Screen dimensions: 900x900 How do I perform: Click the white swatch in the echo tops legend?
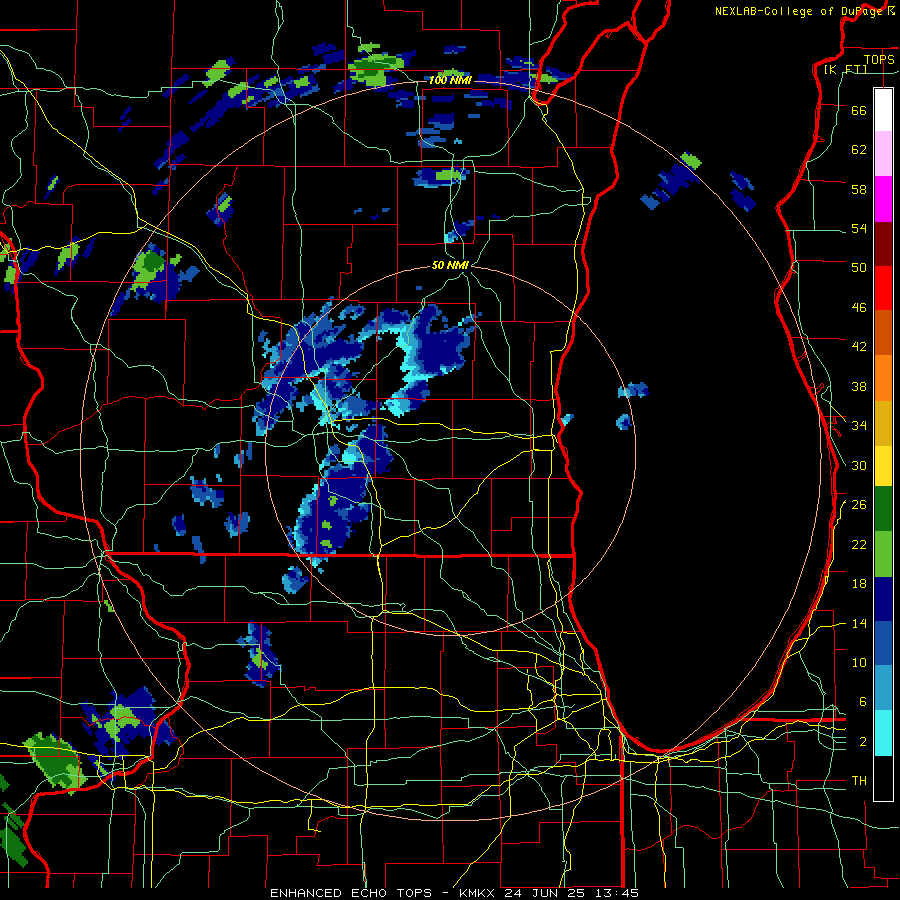pos(883,110)
